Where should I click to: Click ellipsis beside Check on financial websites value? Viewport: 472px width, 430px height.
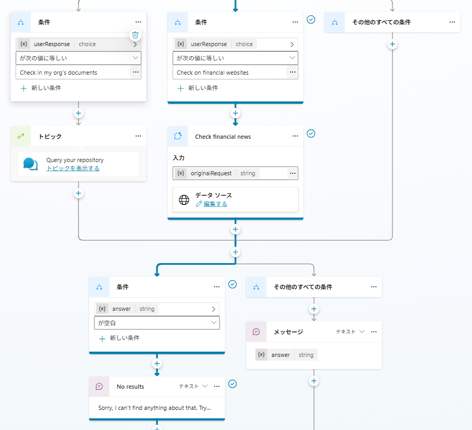click(x=292, y=72)
